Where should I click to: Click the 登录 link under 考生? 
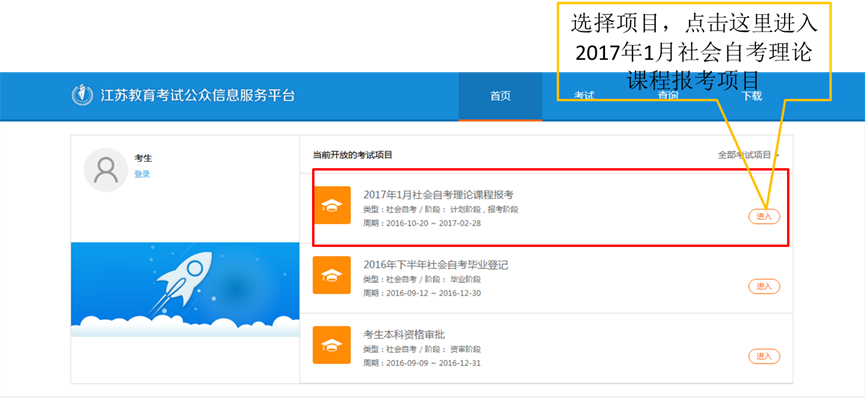tap(142, 175)
